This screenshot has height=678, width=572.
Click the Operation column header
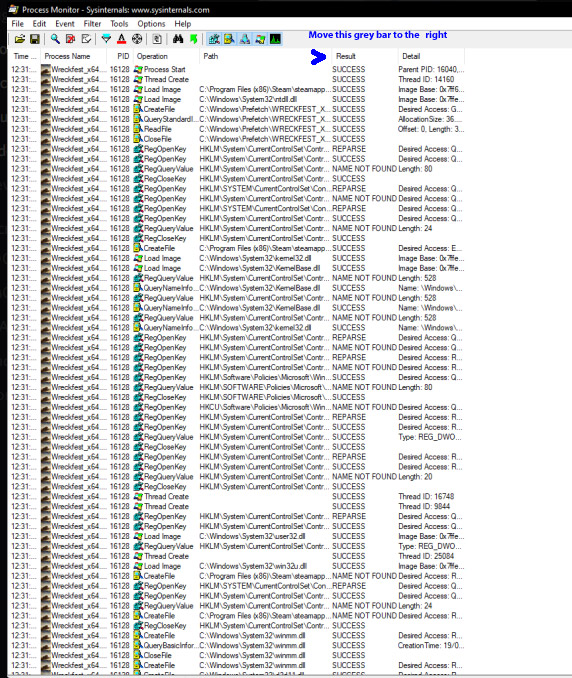[x=166, y=56]
